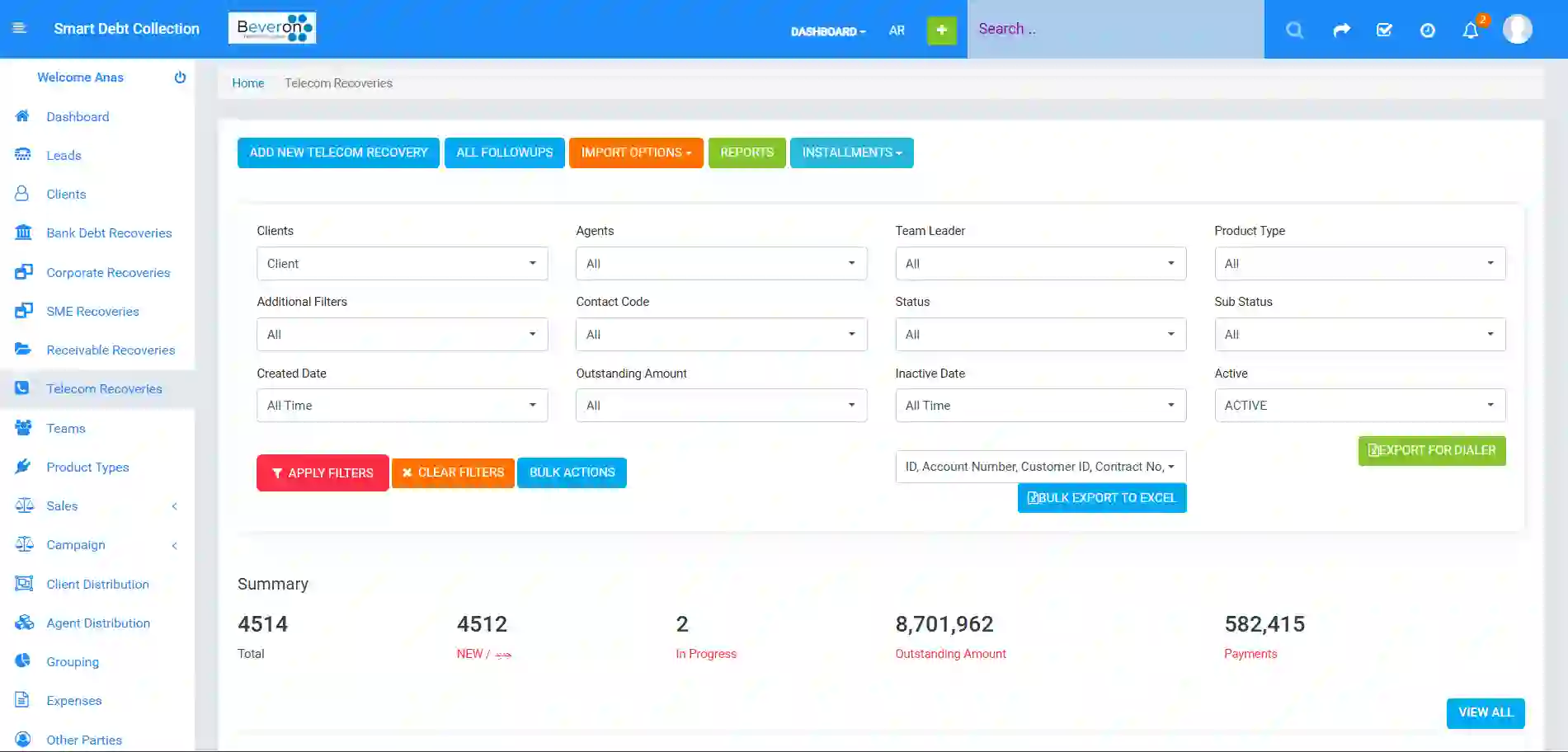This screenshot has height=752, width=1568.
Task: Open the Status dropdown
Action: click(1039, 334)
